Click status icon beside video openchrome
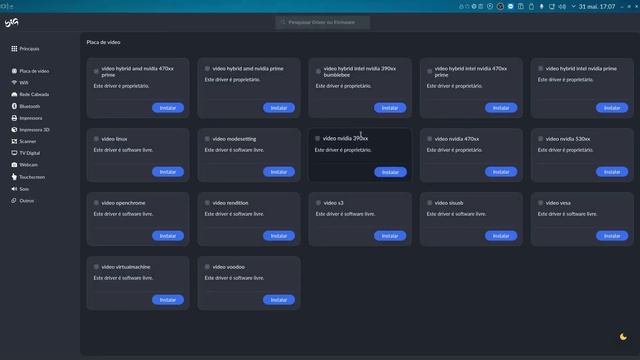Screen dimensions: 640x360 pos(96,203)
